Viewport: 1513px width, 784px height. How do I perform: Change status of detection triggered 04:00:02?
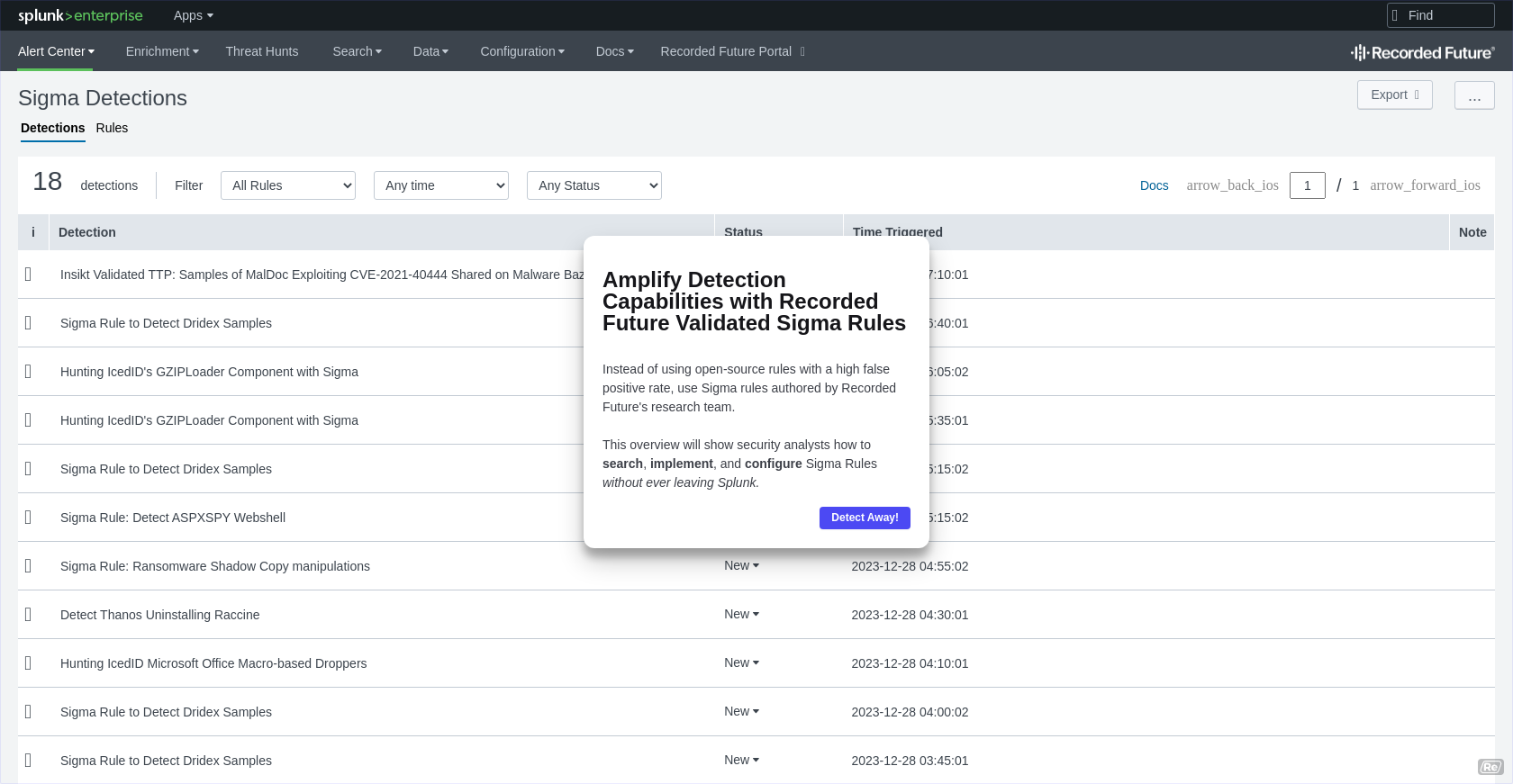point(741,711)
